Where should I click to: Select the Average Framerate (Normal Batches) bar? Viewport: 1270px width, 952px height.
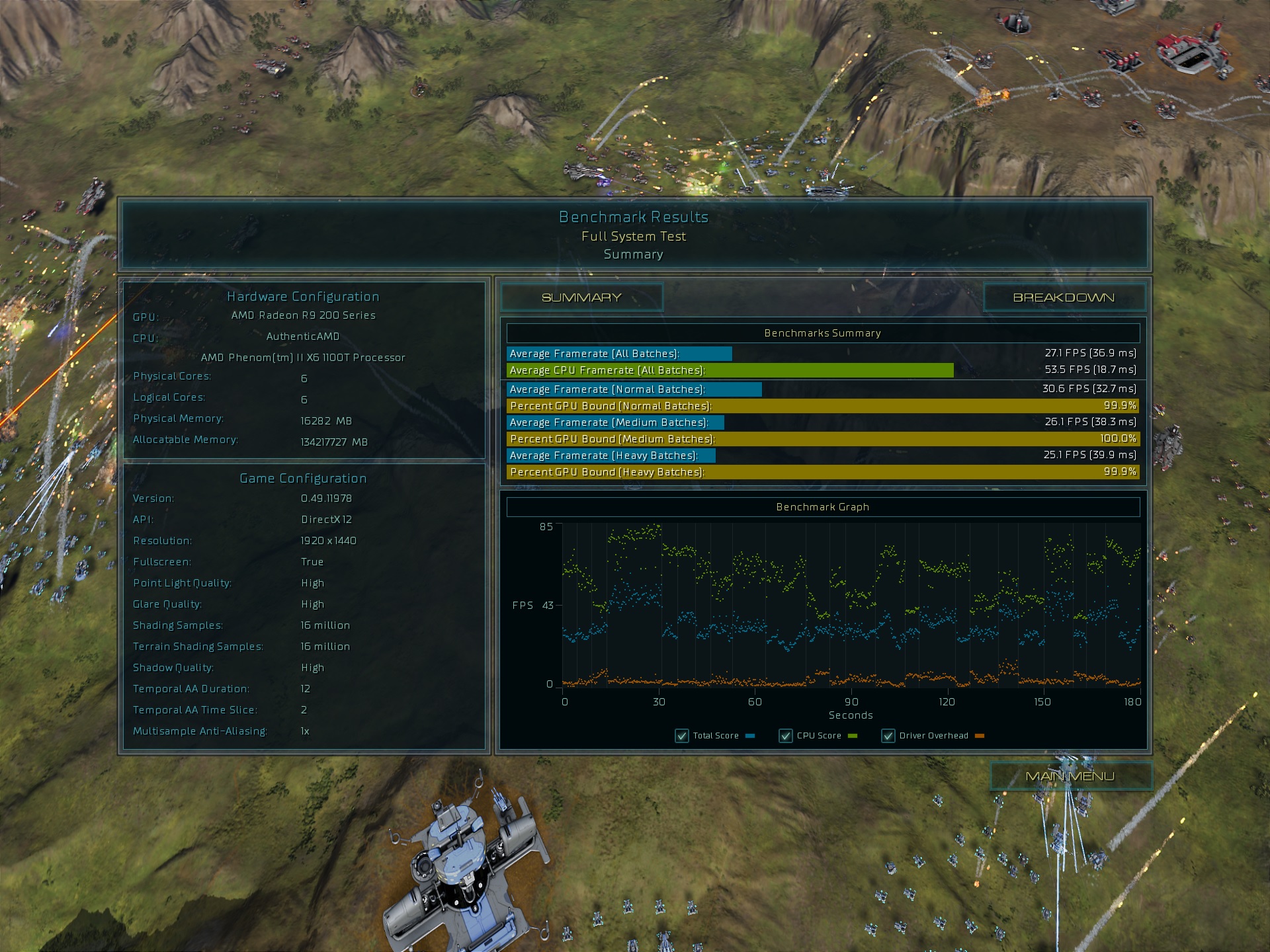click(x=634, y=389)
